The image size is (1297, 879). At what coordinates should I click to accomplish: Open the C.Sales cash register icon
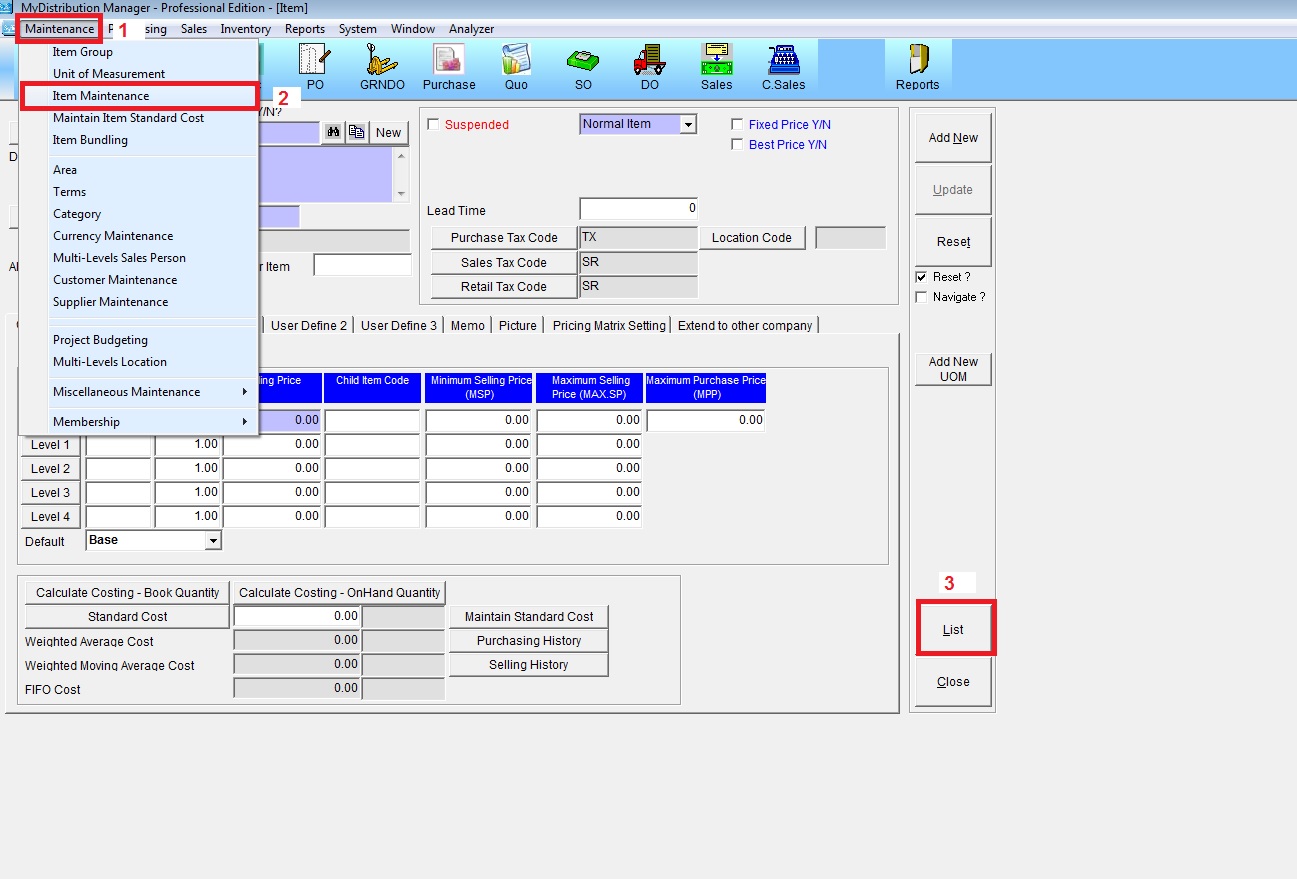pos(783,66)
